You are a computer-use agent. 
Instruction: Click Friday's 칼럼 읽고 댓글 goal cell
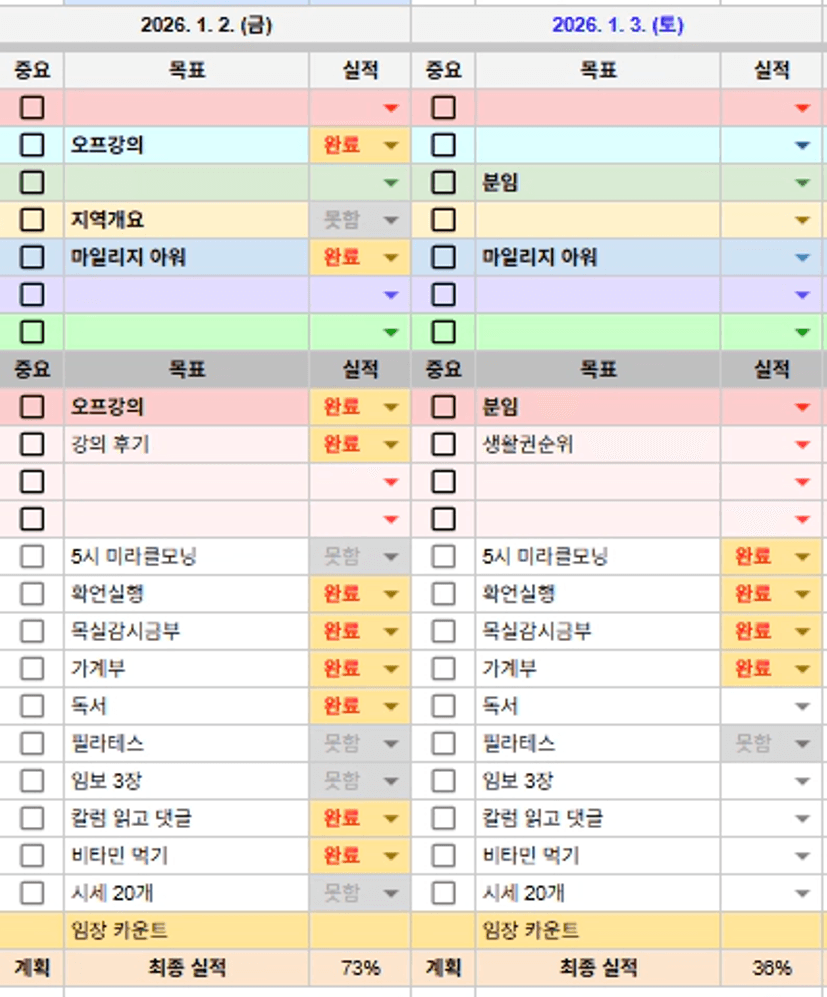(x=187, y=818)
